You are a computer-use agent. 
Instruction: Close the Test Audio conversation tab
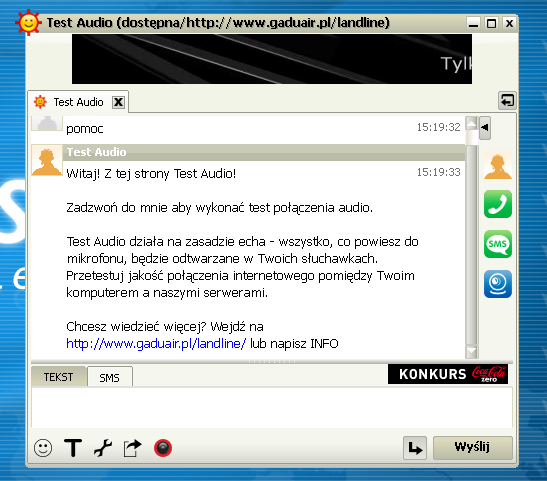[x=118, y=102]
